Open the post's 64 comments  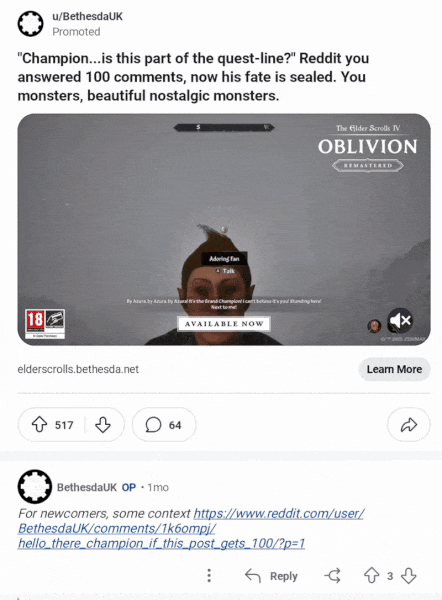click(x=164, y=425)
